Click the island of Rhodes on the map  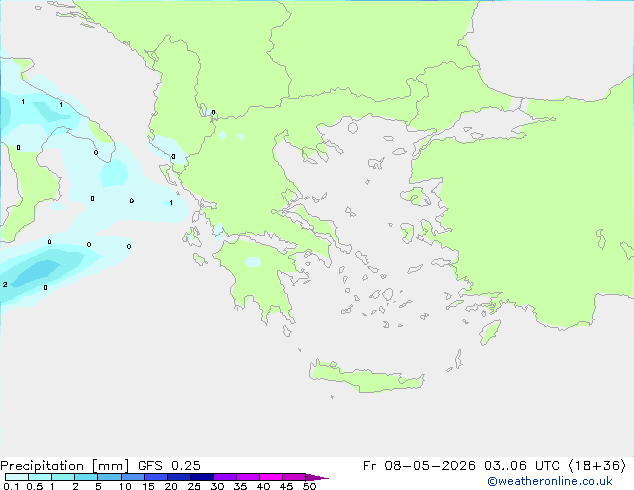tap(490, 332)
